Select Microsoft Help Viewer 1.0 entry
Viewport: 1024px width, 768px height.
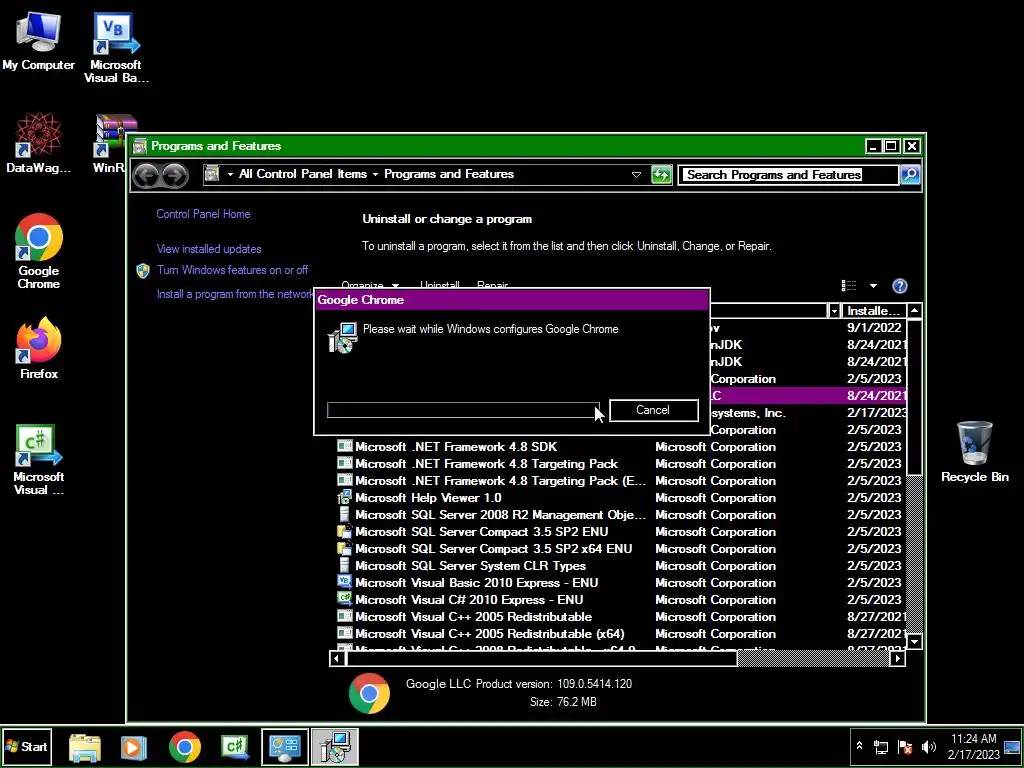click(618, 498)
